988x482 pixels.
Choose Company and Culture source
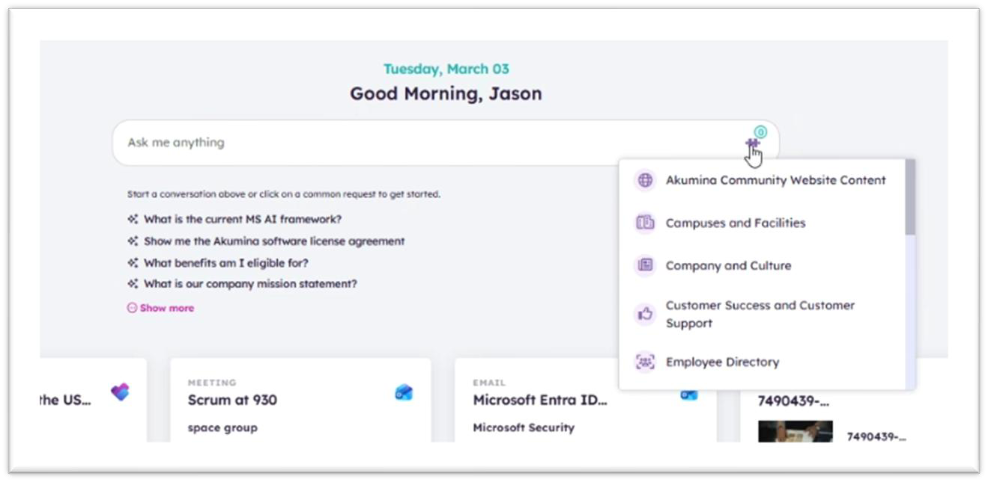click(762, 265)
